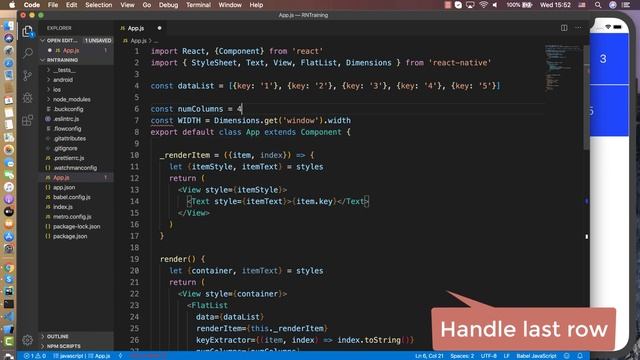Open the Go menu
Viewport: 640px width, 360px height.
click(x=147, y=5)
